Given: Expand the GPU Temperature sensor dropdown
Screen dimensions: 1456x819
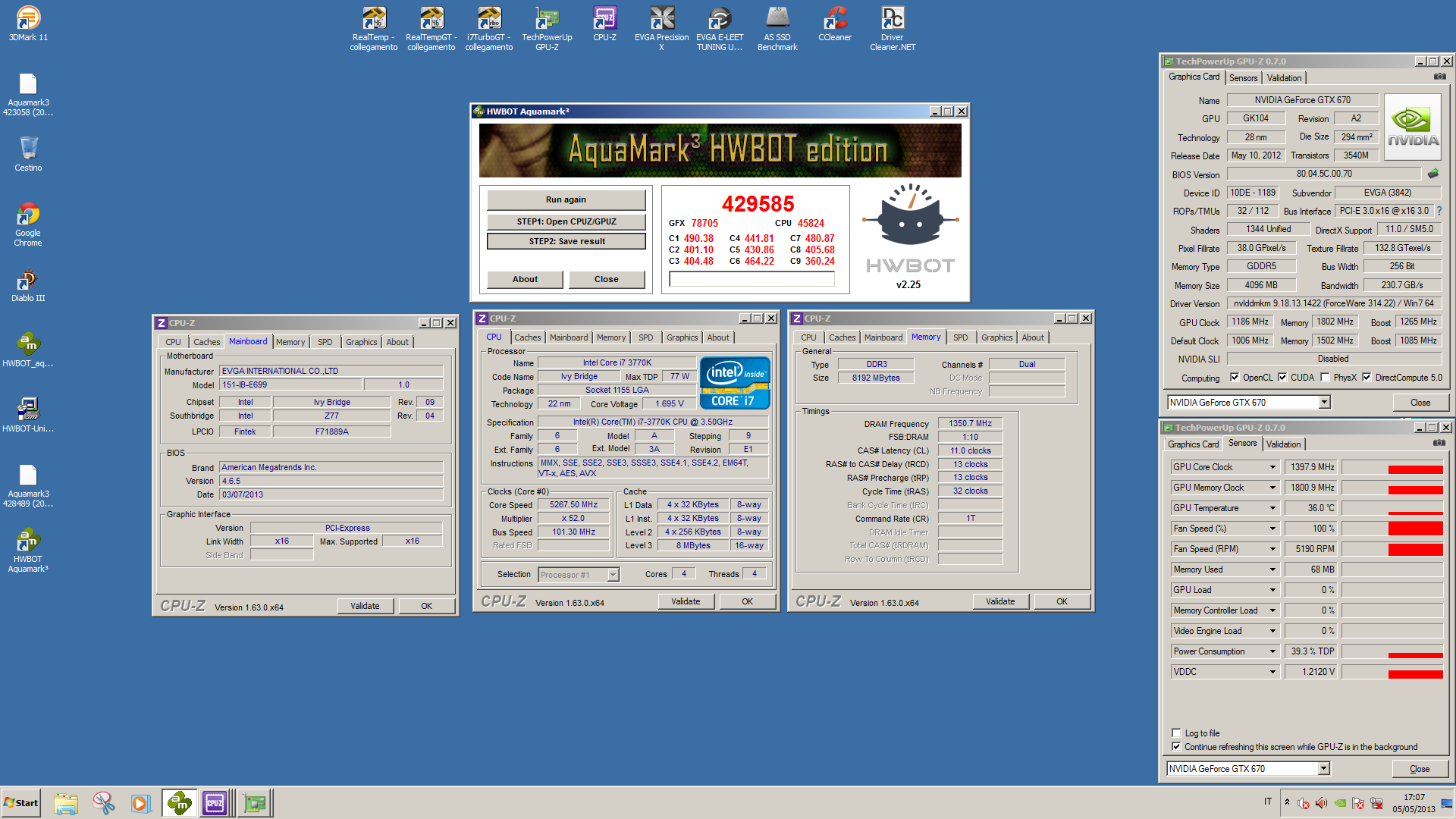Looking at the screenshot, I should click(1273, 508).
